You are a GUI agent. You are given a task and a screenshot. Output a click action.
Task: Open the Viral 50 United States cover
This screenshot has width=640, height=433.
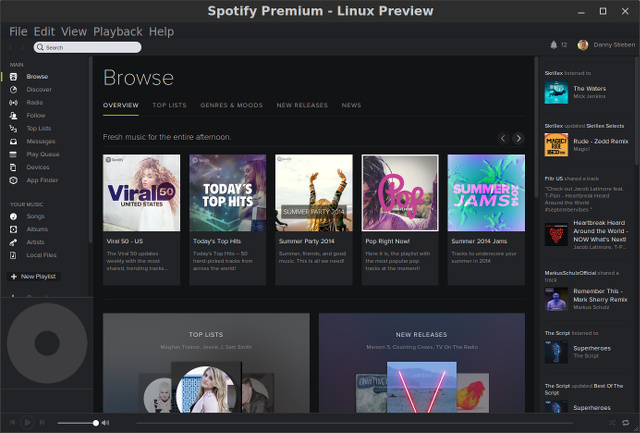click(142, 193)
